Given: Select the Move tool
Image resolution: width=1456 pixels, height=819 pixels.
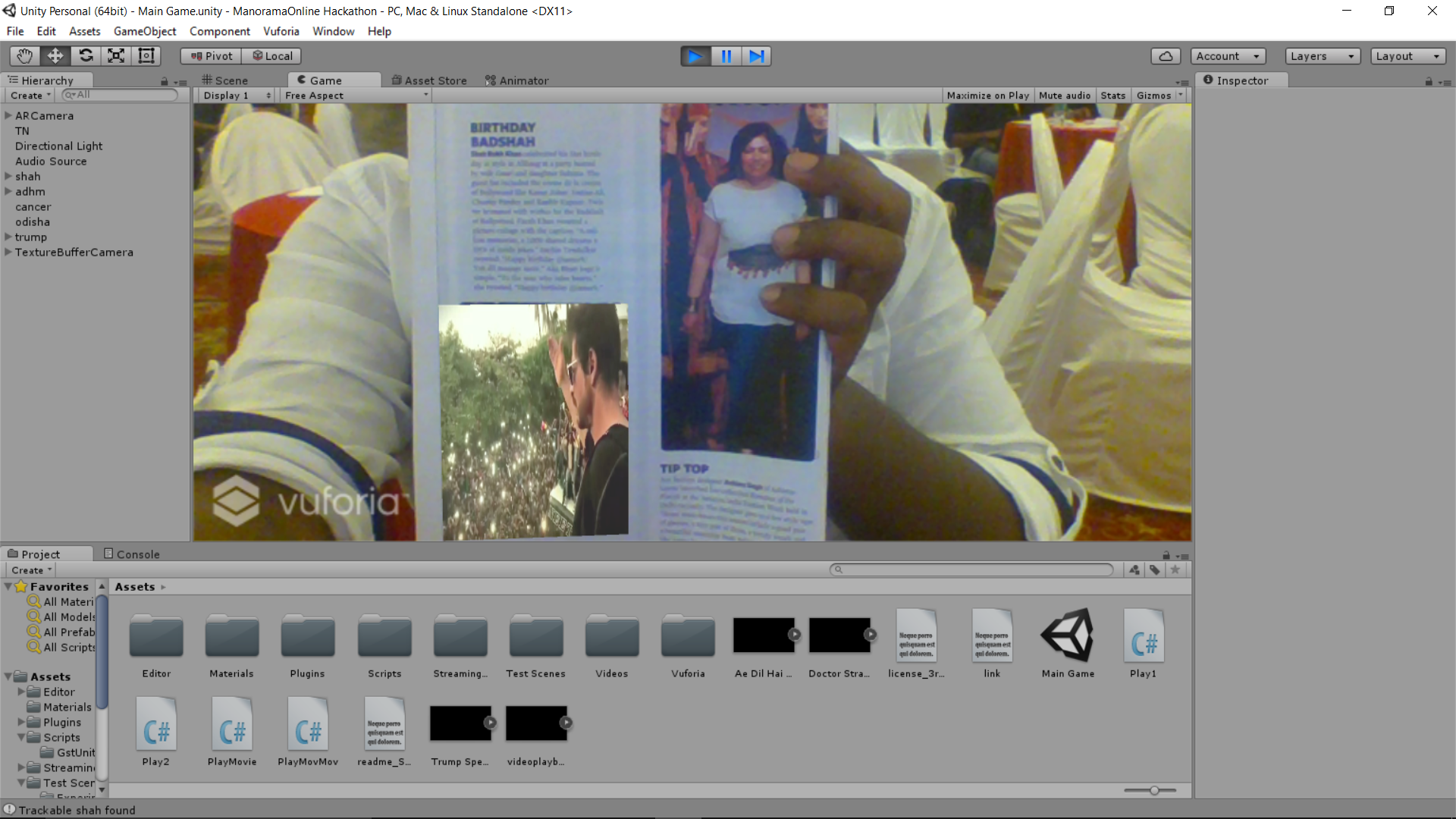Looking at the screenshot, I should [55, 55].
